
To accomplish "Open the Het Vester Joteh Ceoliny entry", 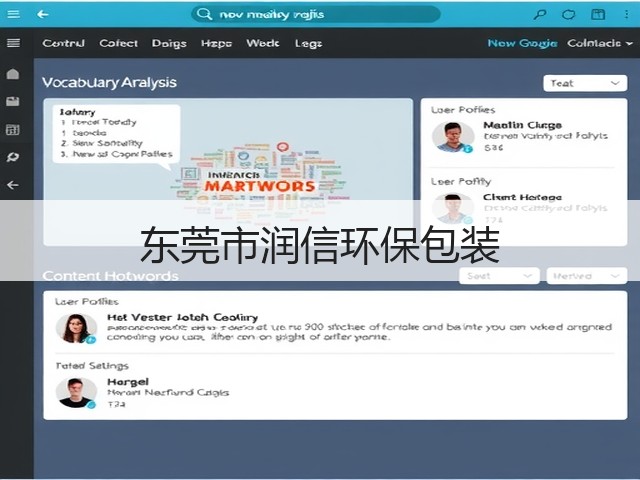I will tap(182, 317).
